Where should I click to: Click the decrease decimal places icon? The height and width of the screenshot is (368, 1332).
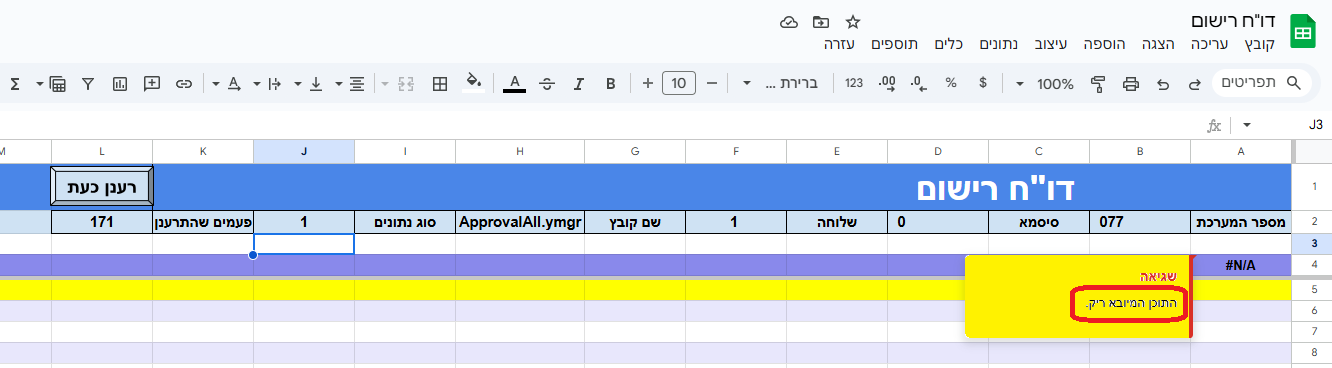tap(919, 83)
